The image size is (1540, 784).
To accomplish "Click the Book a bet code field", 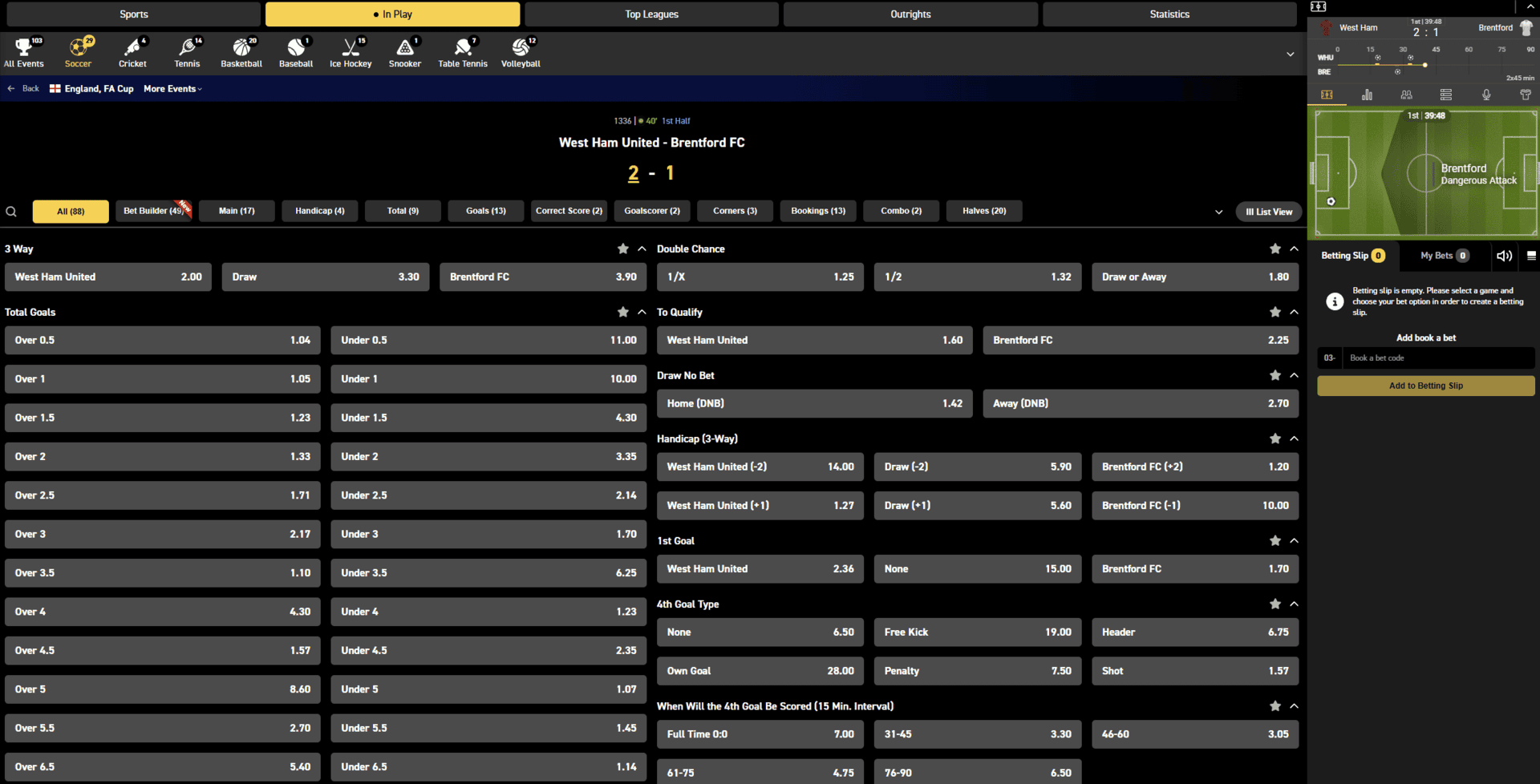I will click(1439, 358).
